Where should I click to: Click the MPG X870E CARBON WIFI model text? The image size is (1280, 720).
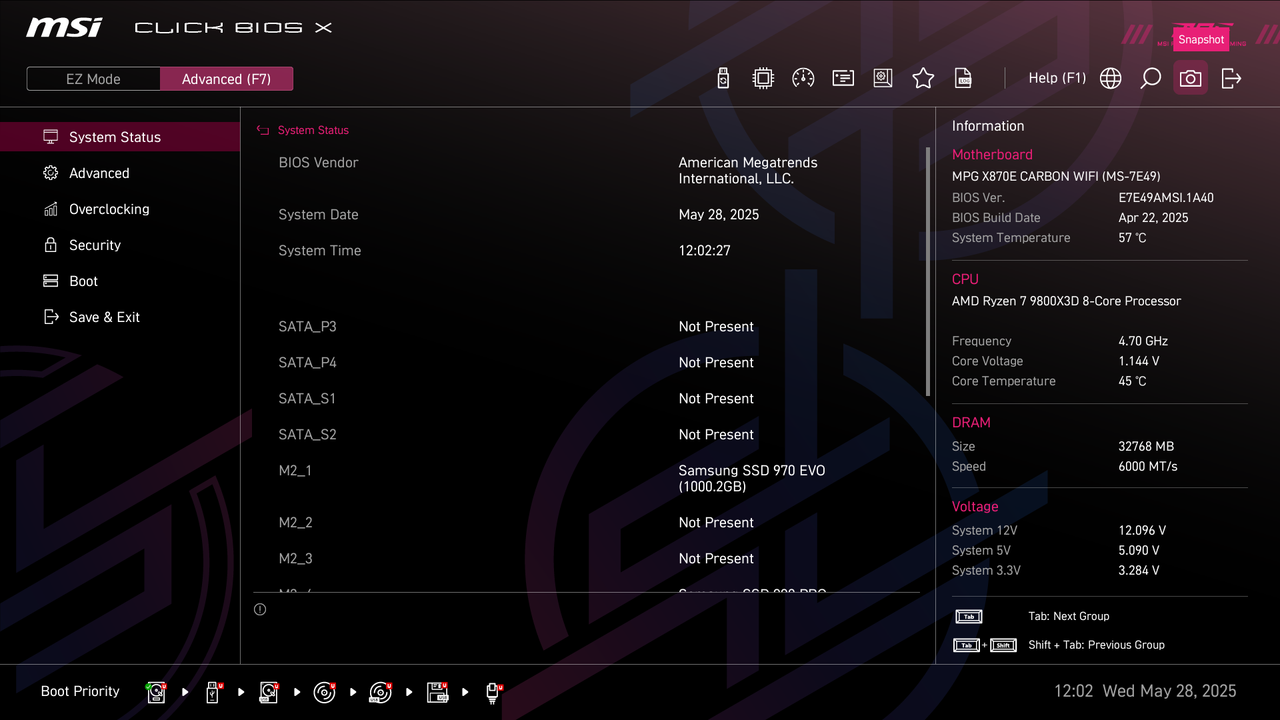click(1056, 176)
